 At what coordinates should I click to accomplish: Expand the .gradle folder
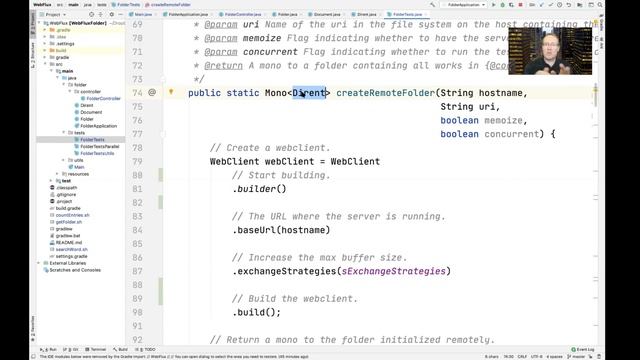[45, 30]
